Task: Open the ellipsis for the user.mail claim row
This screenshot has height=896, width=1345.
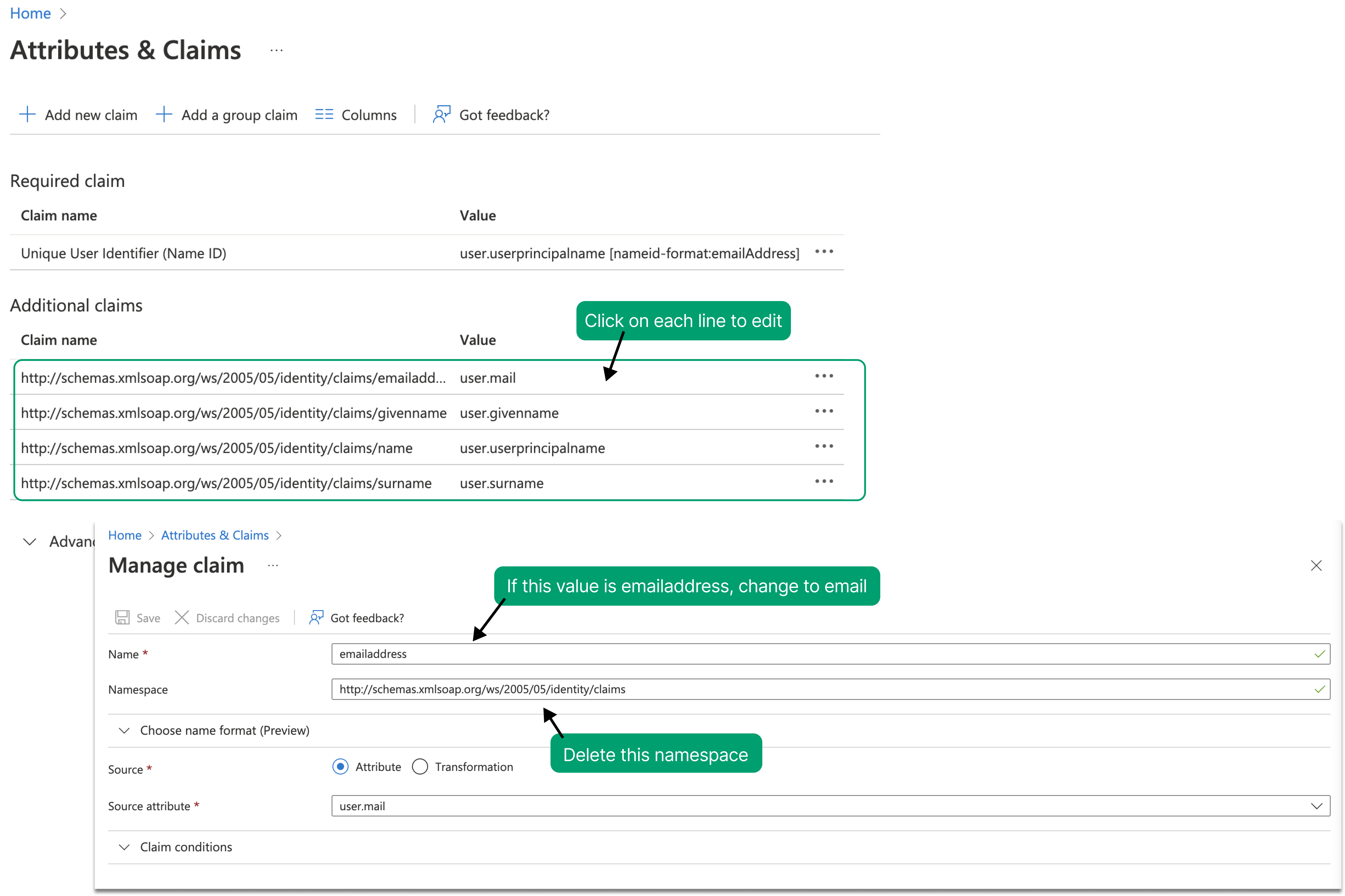Action: pos(824,376)
